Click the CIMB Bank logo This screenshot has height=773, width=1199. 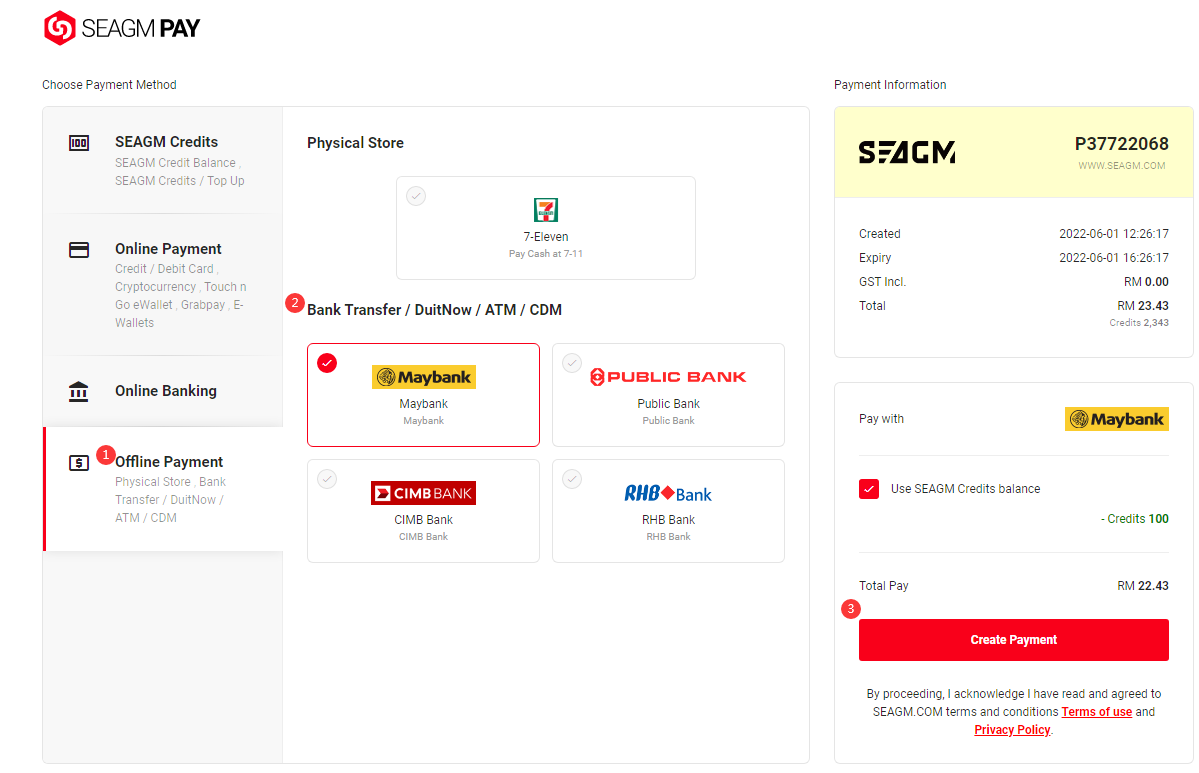(x=424, y=493)
